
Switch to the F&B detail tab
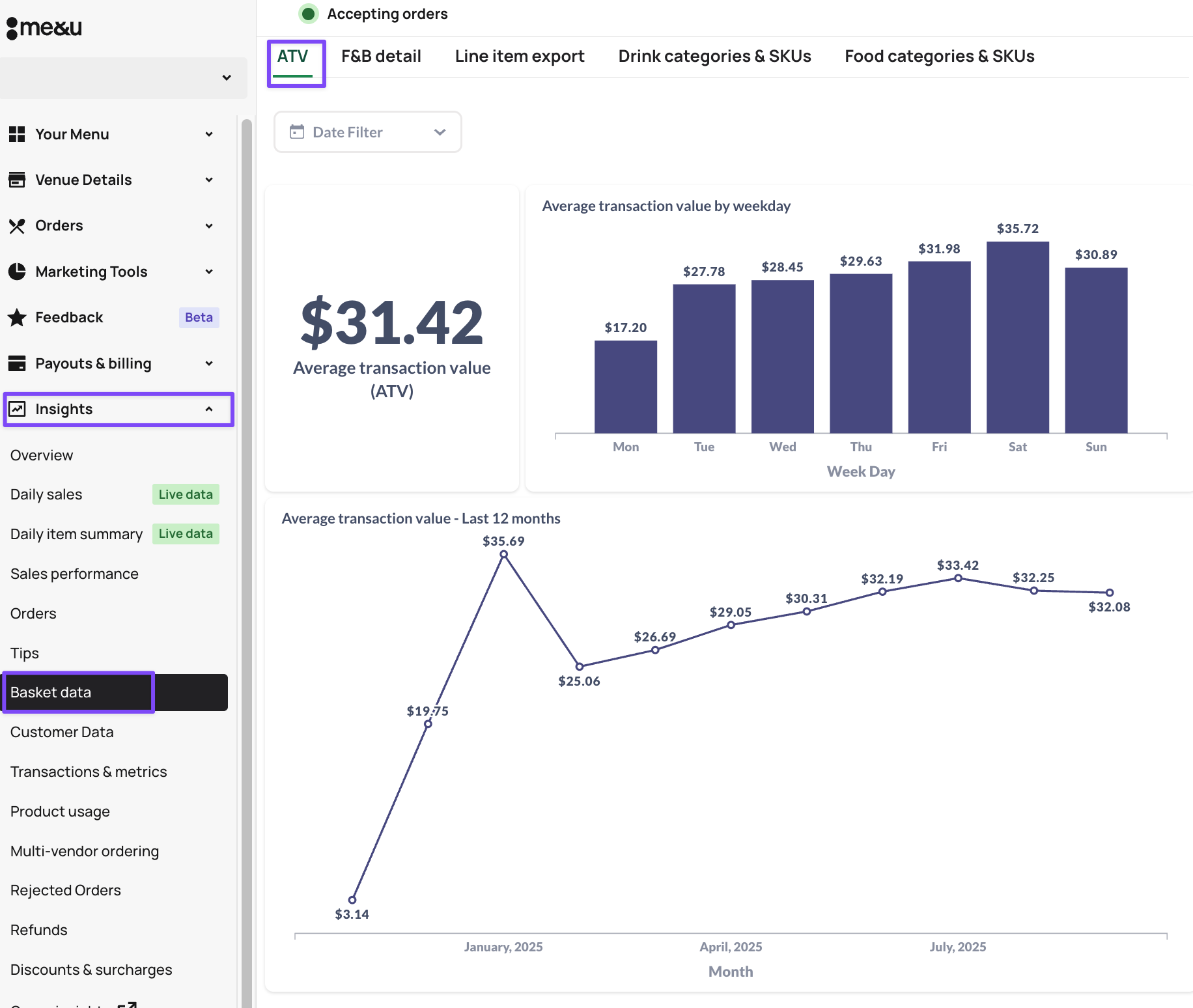[381, 57]
